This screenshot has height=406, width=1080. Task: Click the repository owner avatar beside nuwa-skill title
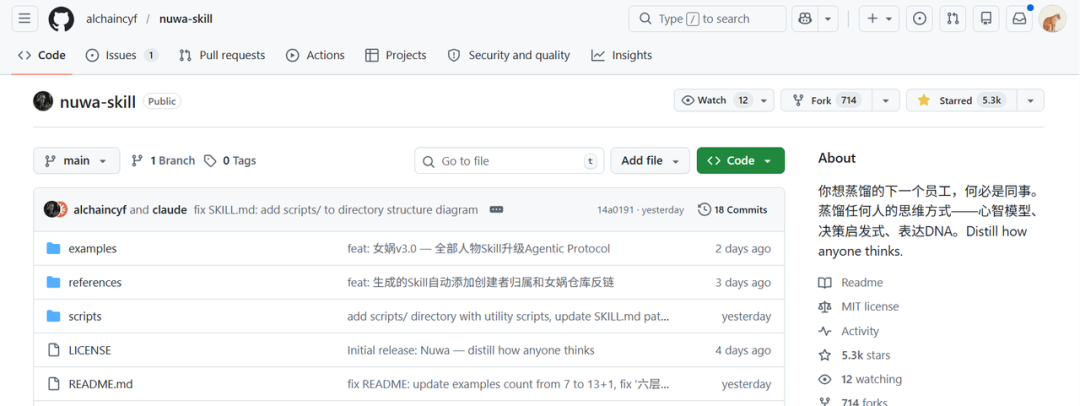[43, 101]
